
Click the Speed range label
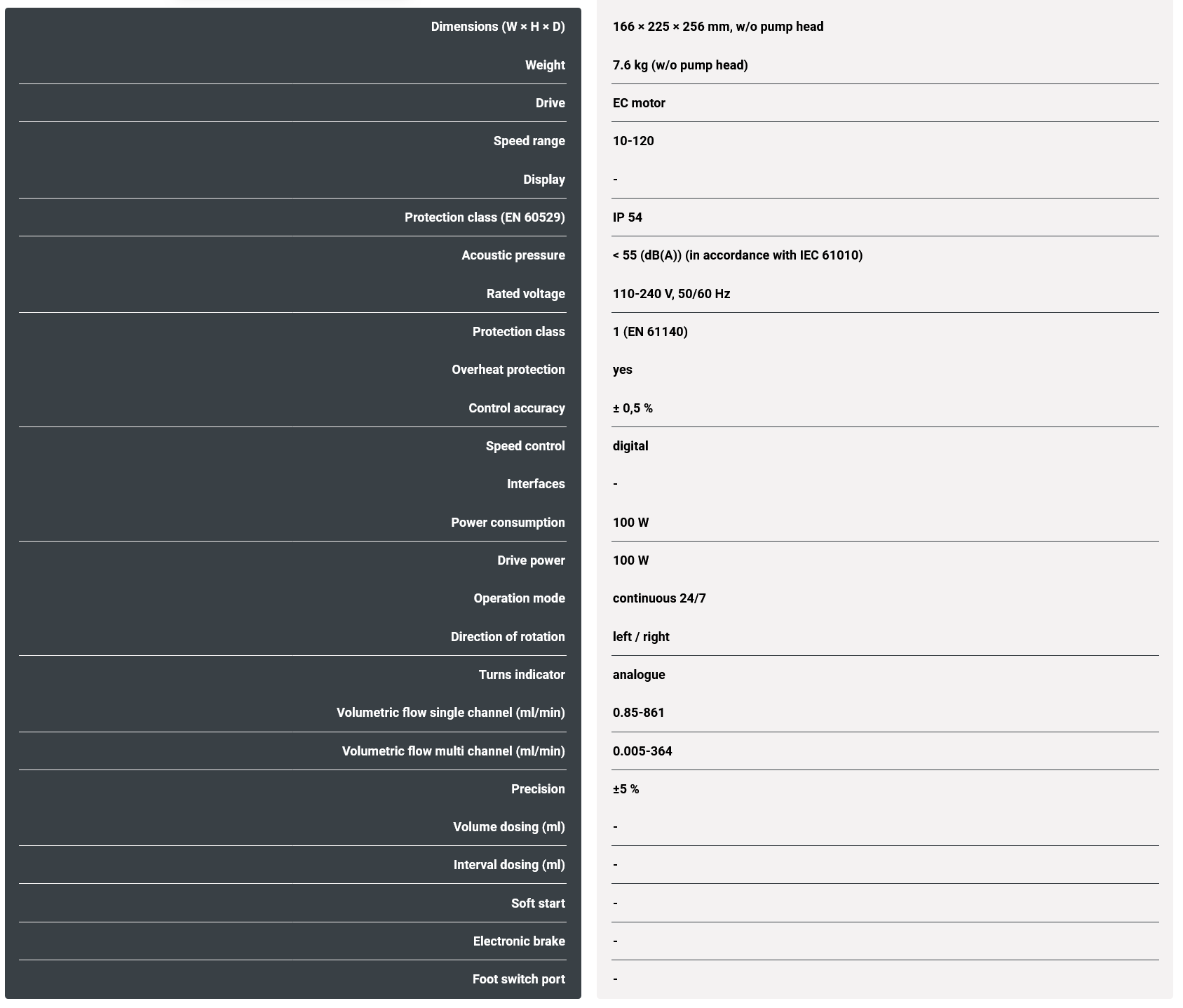pyautogui.click(x=529, y=141)
